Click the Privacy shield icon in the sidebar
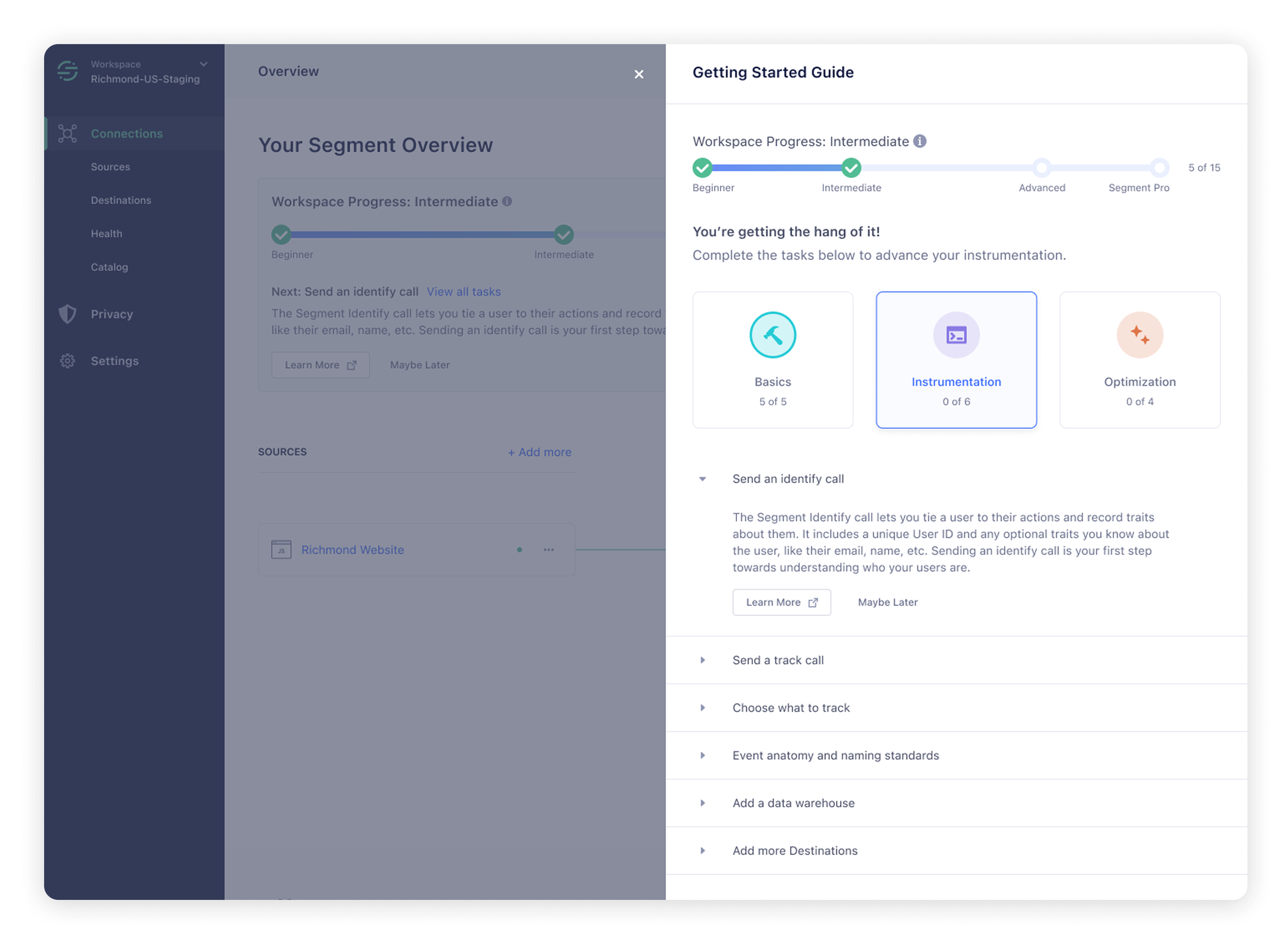 point(67,314)
